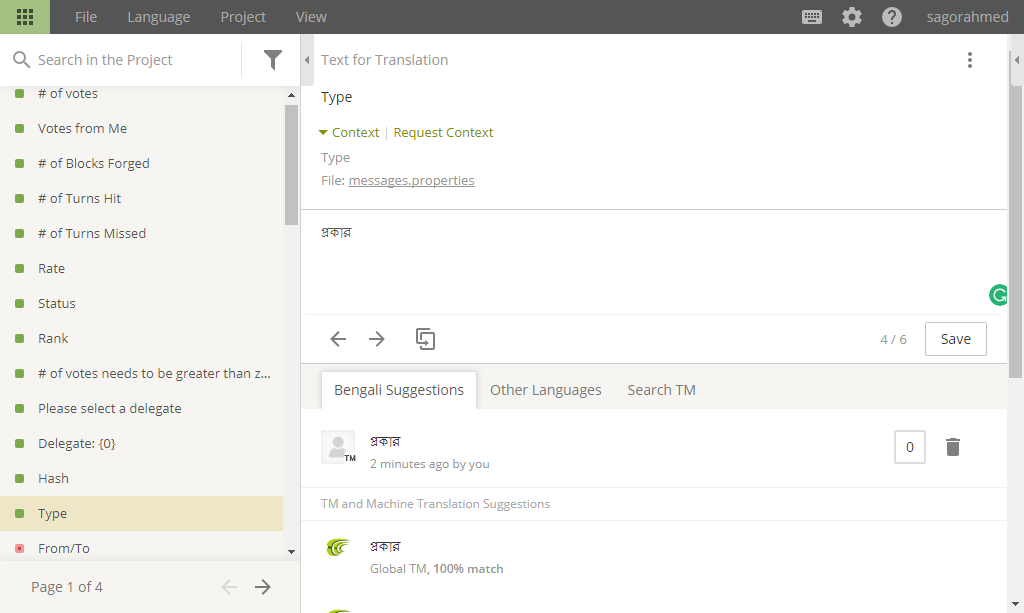Delete the suggestion with trash icon
1024x613 pixels.
(953, 447)
